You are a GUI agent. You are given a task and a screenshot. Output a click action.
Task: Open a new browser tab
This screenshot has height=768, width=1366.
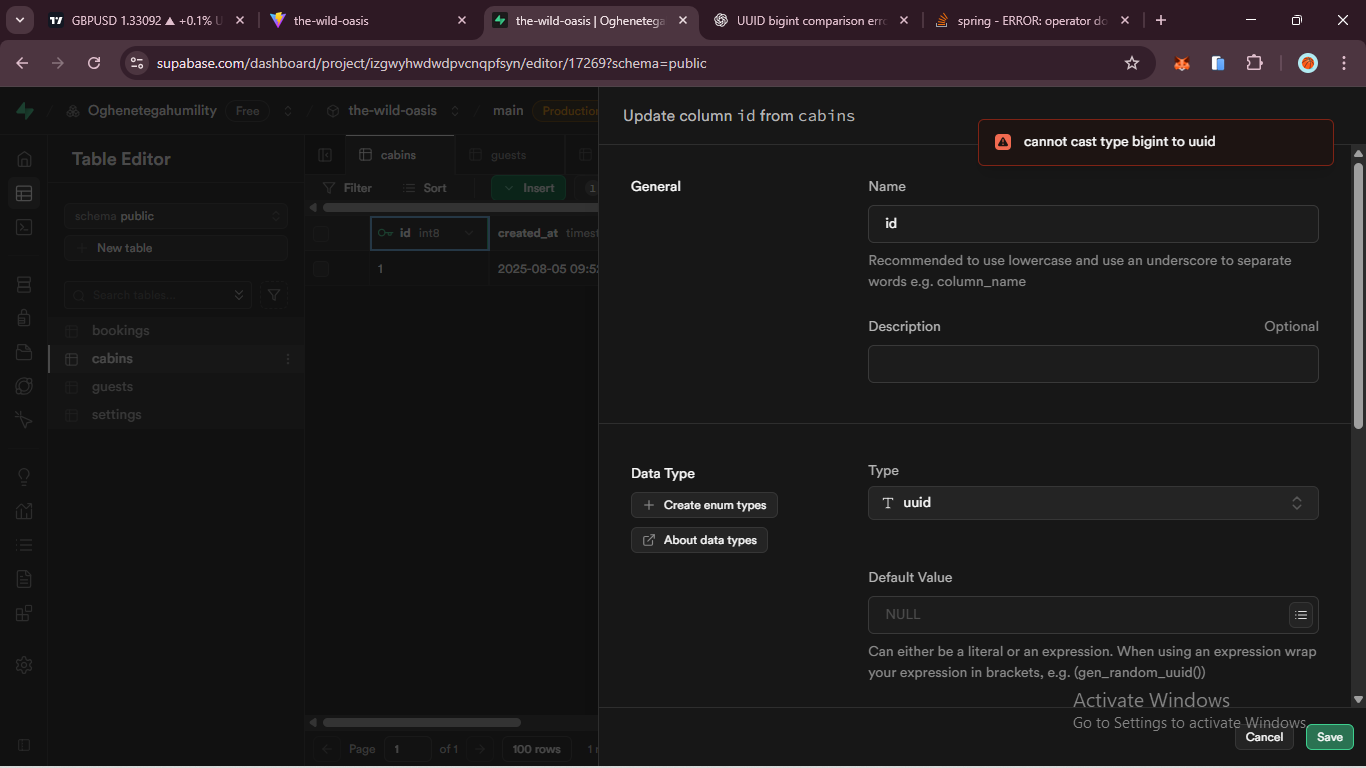[x=1160, y=20]
